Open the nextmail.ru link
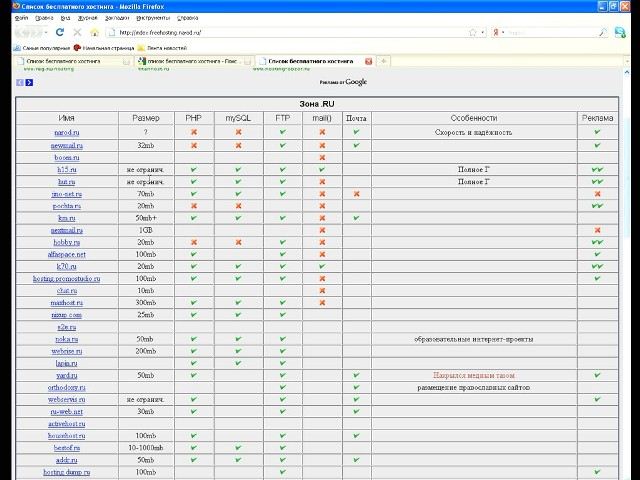This screenshot has width=640, height=480. 67,231
